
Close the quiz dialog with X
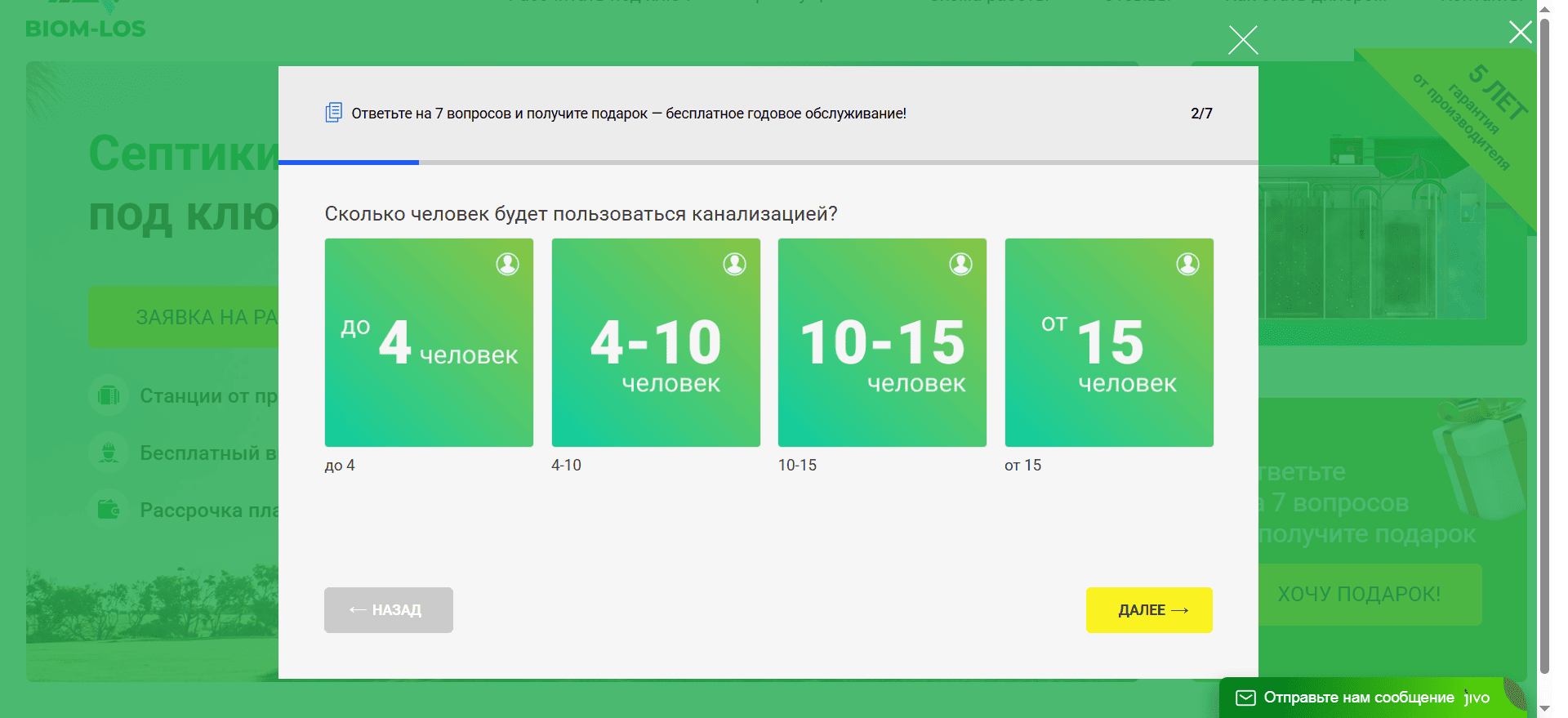[1243, 39]
